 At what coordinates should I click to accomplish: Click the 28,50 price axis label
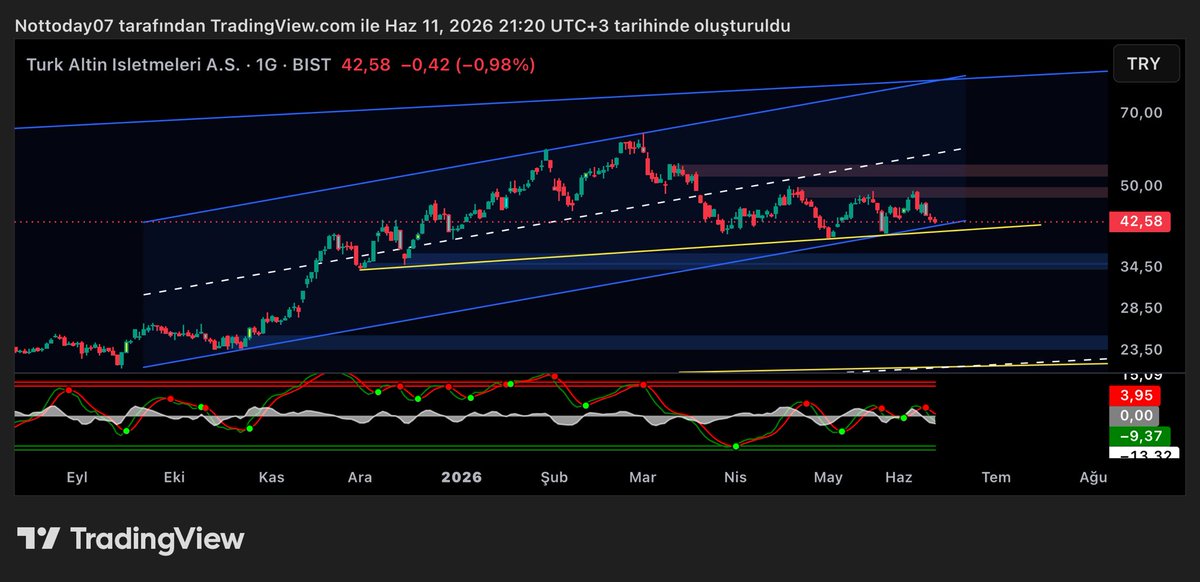tap(1143, 308)
